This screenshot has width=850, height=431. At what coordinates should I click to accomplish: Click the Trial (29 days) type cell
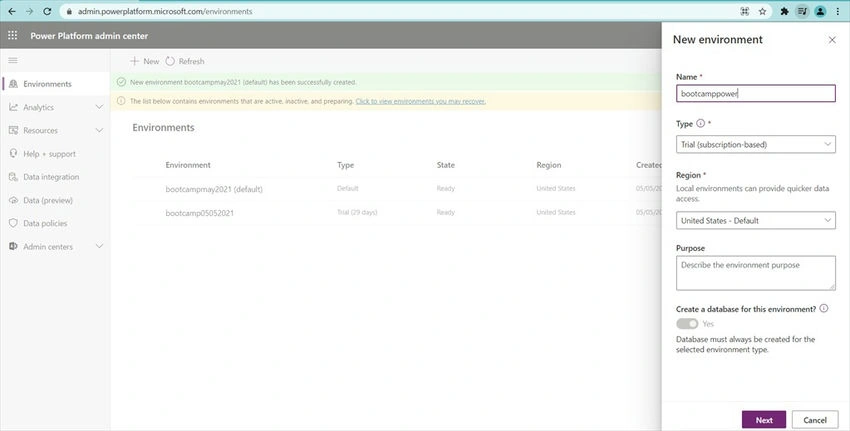357,212
